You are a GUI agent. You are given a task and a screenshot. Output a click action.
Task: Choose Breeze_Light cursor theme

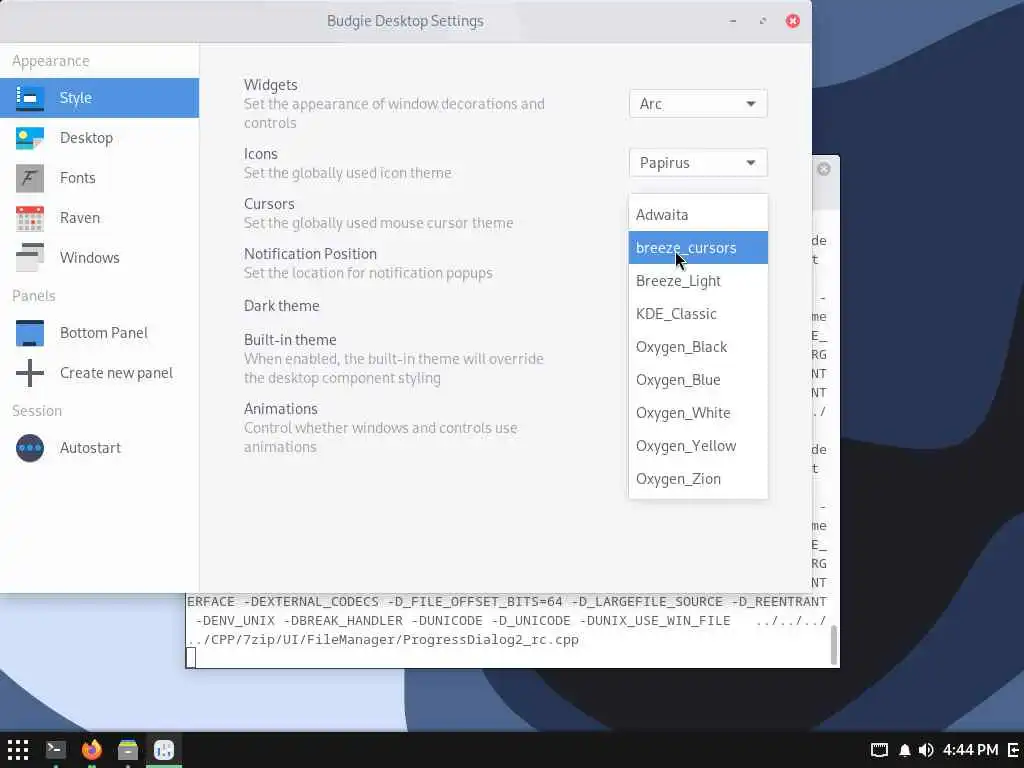(698, 281)
